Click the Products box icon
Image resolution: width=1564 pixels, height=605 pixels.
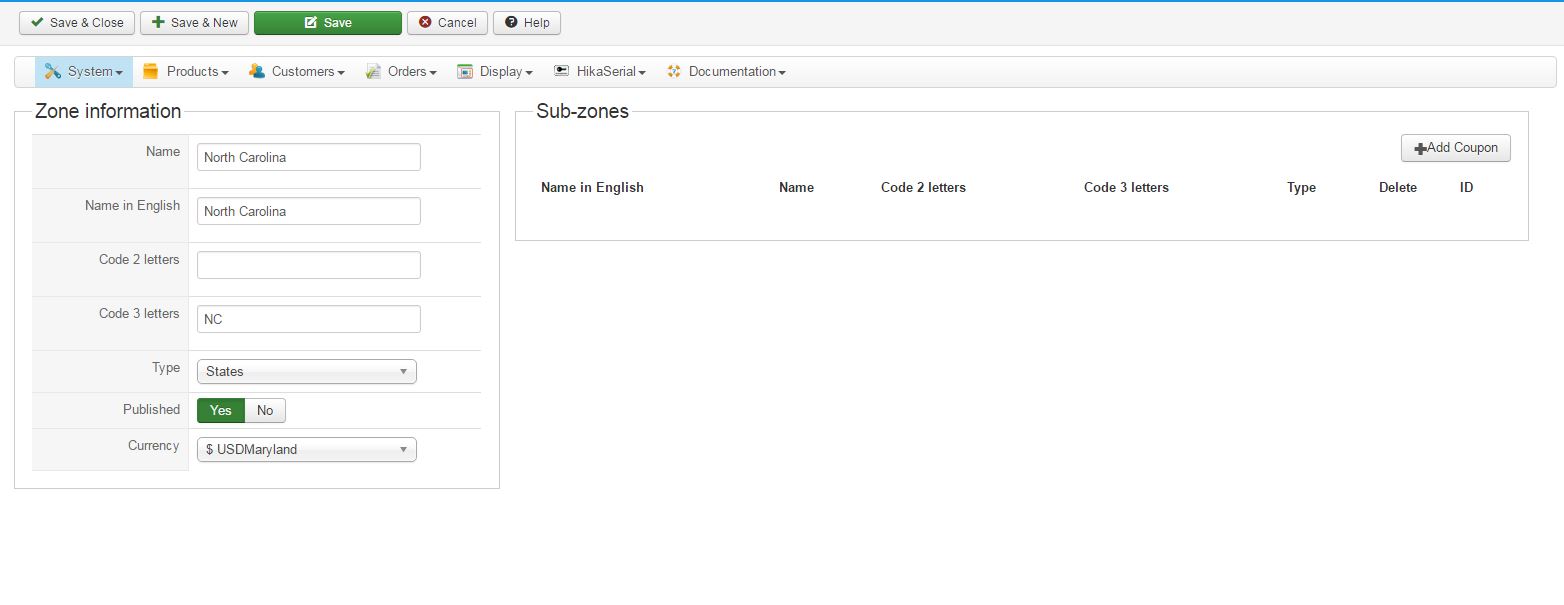(x=151, y=72)
